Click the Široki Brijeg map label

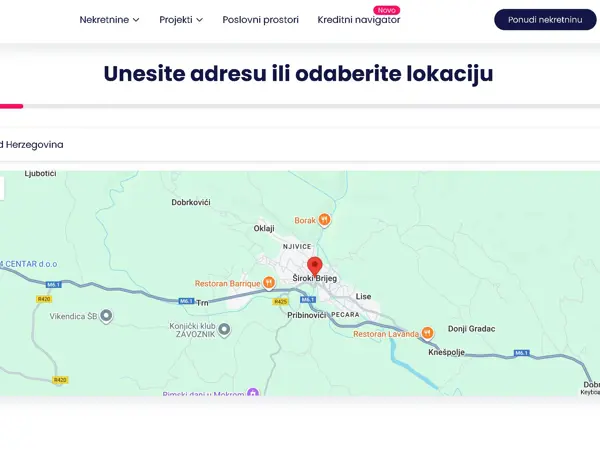[x=315, y=278]
